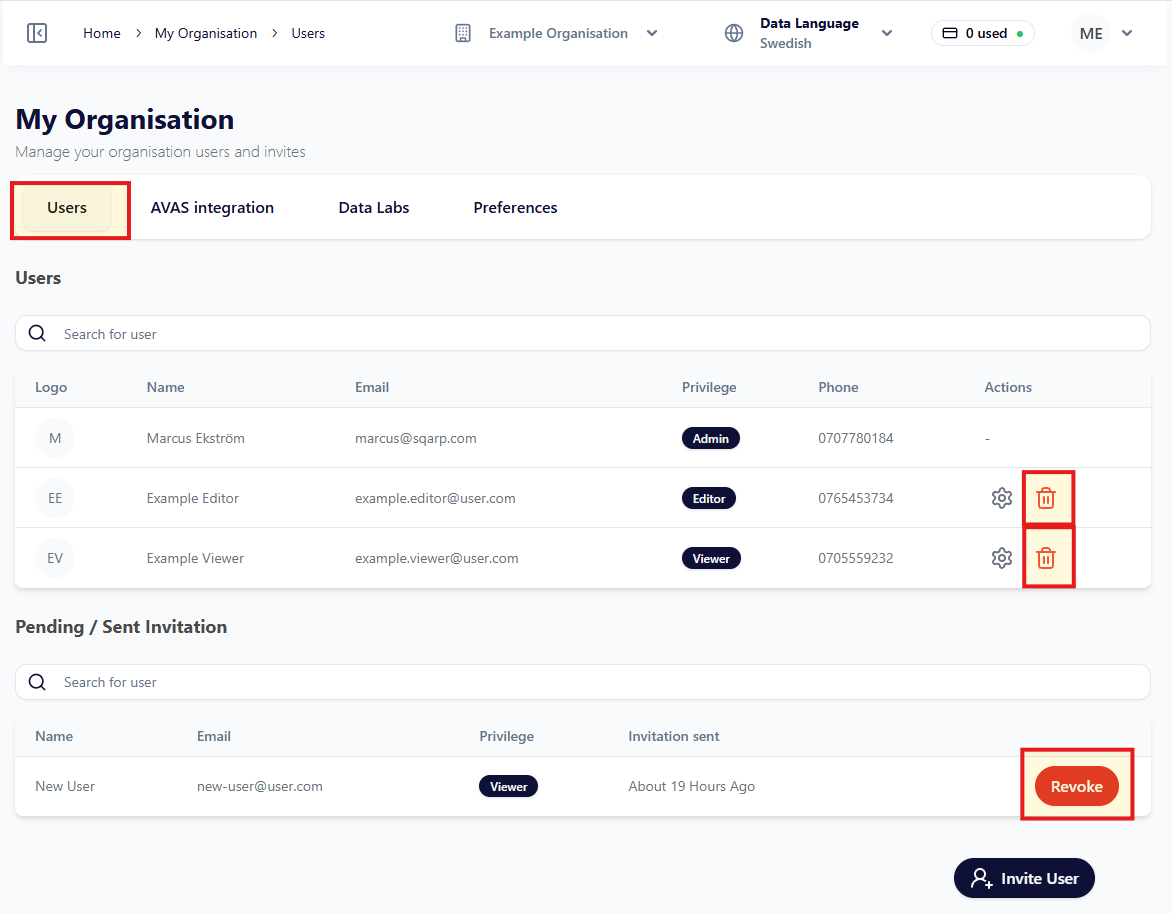Viewport: 1172px width, 914px height.
Task: Collapse the sidebar panel icon
Action: (37, 33)
